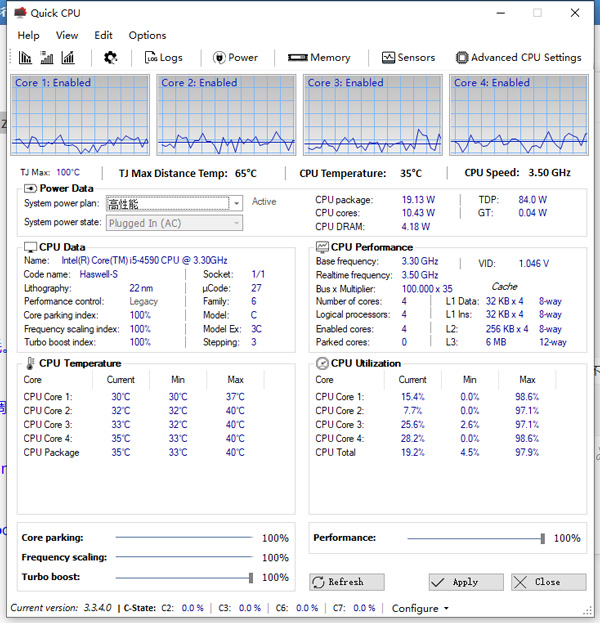Open the Options menu

coord(147,35)
